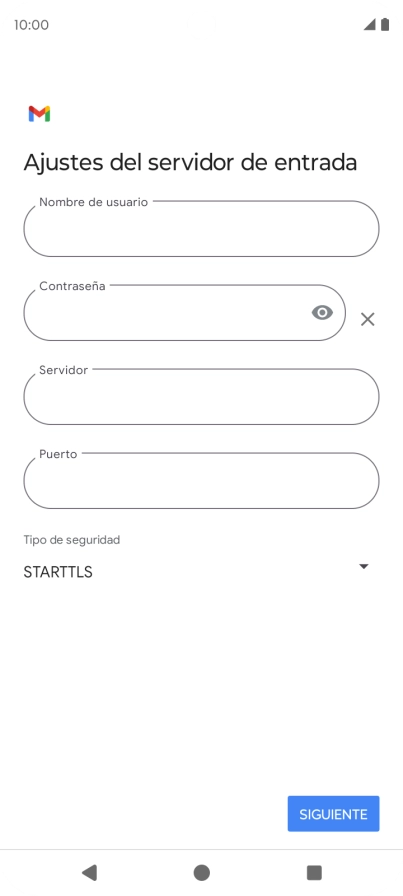Tap the Tipo de seguridad label
Screen dimensions: 403x896
click(71, 539)
